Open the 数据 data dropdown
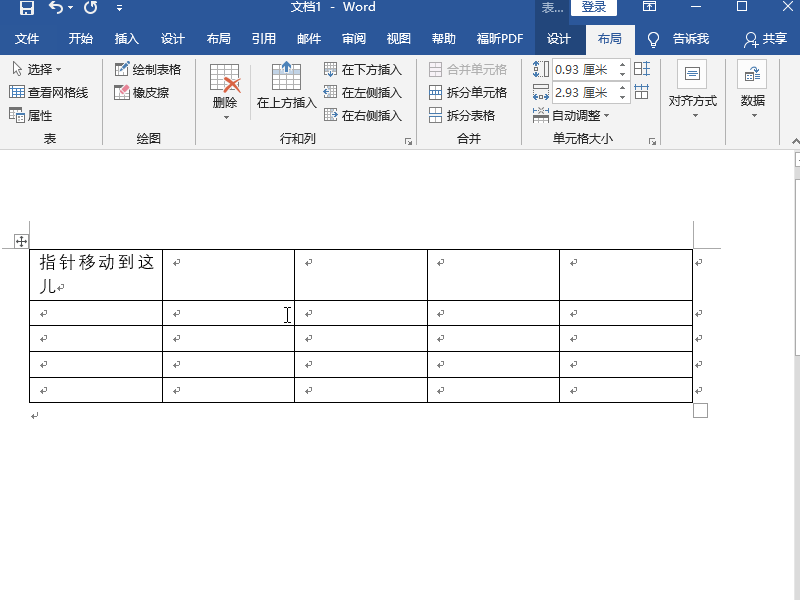The image size is (800, 600). click(752, 89)
